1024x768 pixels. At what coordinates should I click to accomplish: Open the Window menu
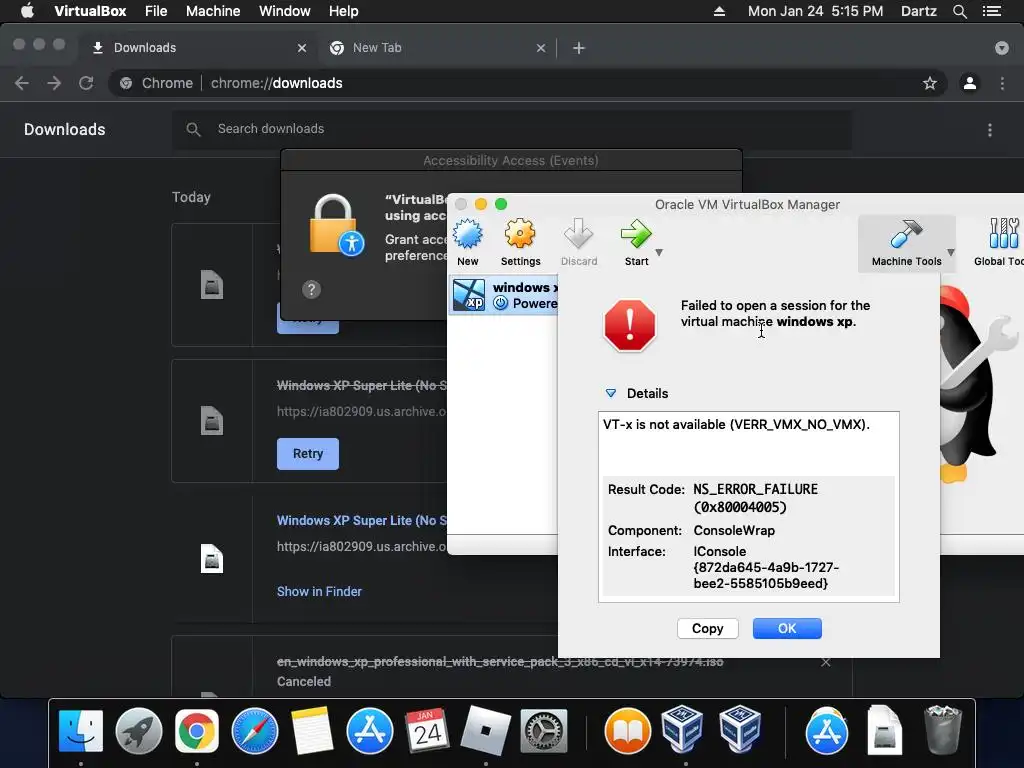coord(285,11)
